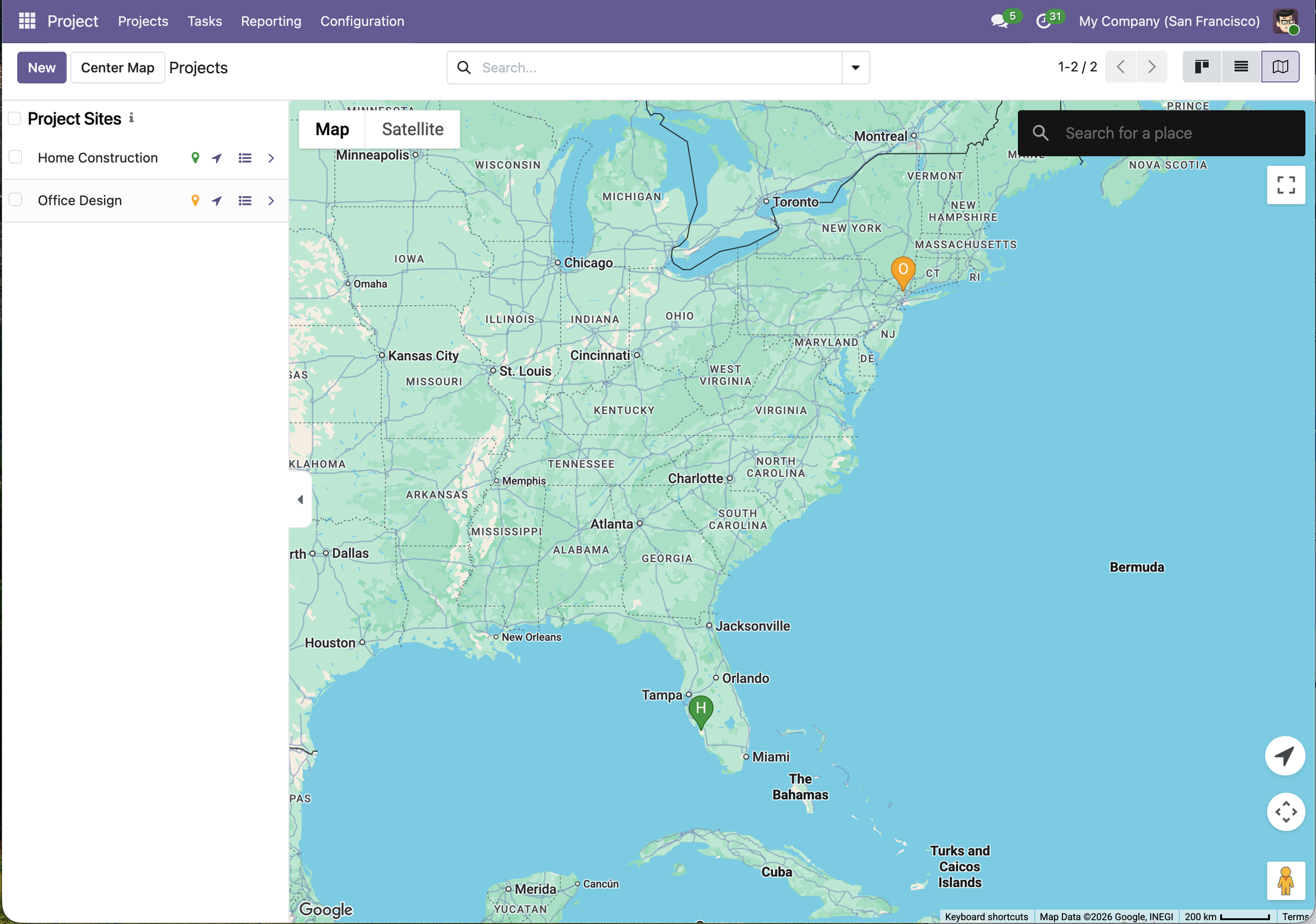The width and height of the screenshot is (1316, 924).
Task: Check the Office Design checkbox
Action: tap(16, 199)
